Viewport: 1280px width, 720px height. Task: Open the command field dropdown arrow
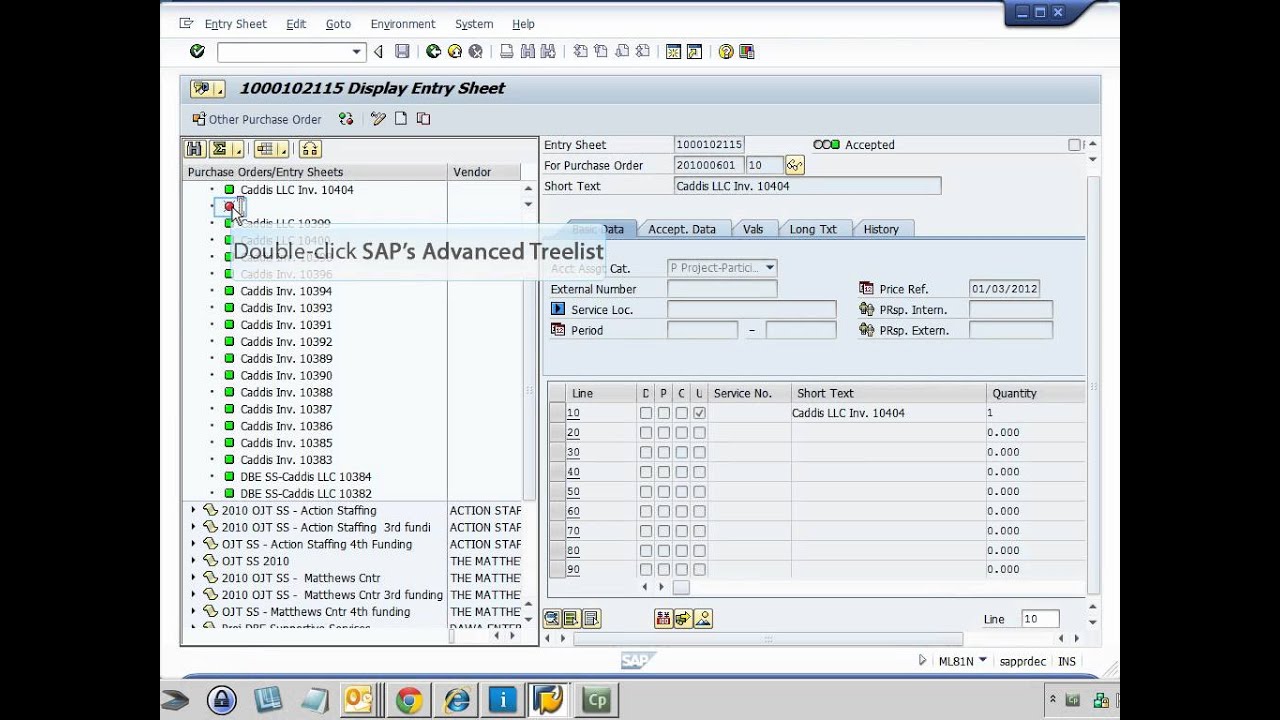(x=356, y=52)
